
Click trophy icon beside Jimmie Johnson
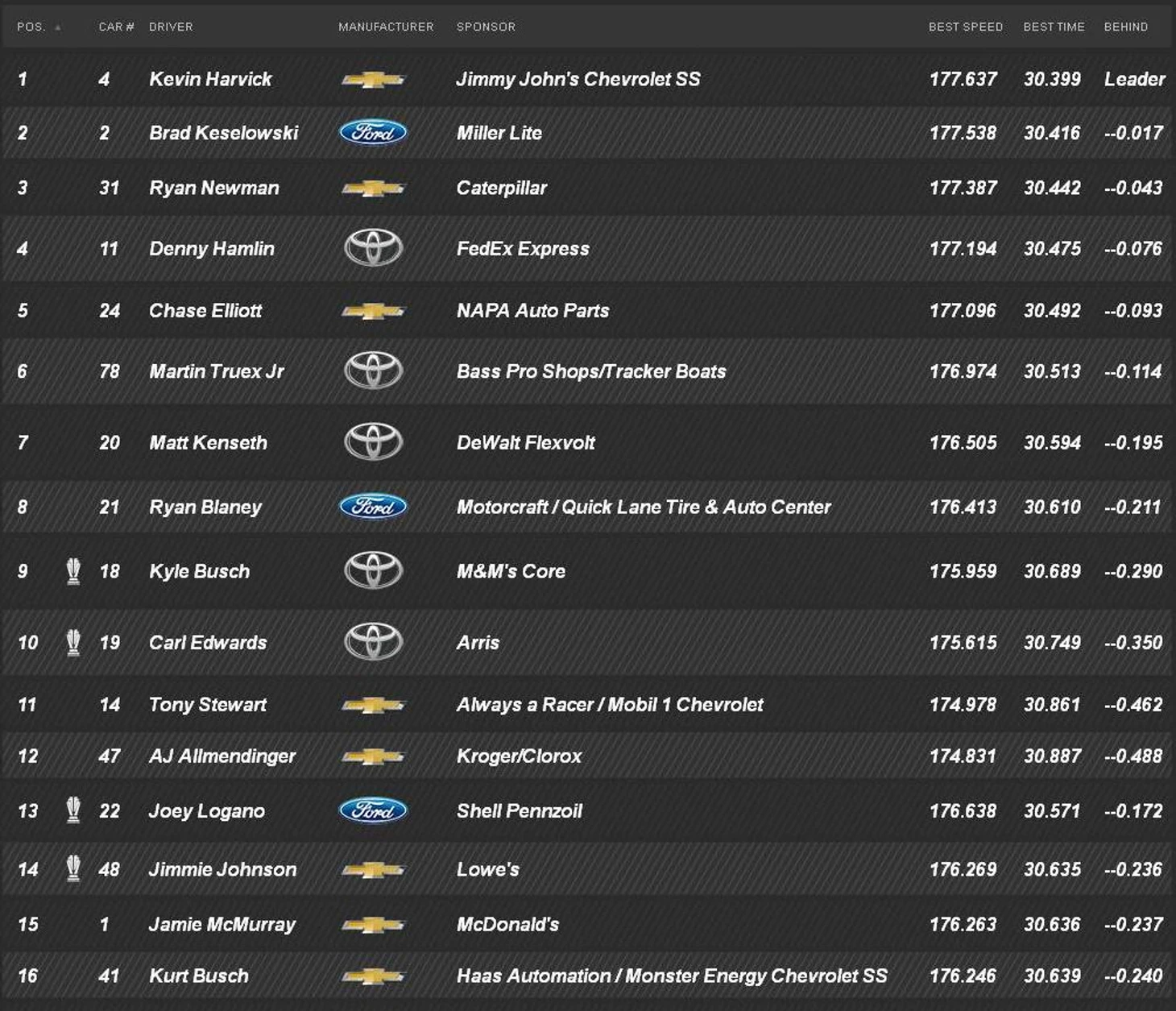pyautogui.click(x=73, y=868)
